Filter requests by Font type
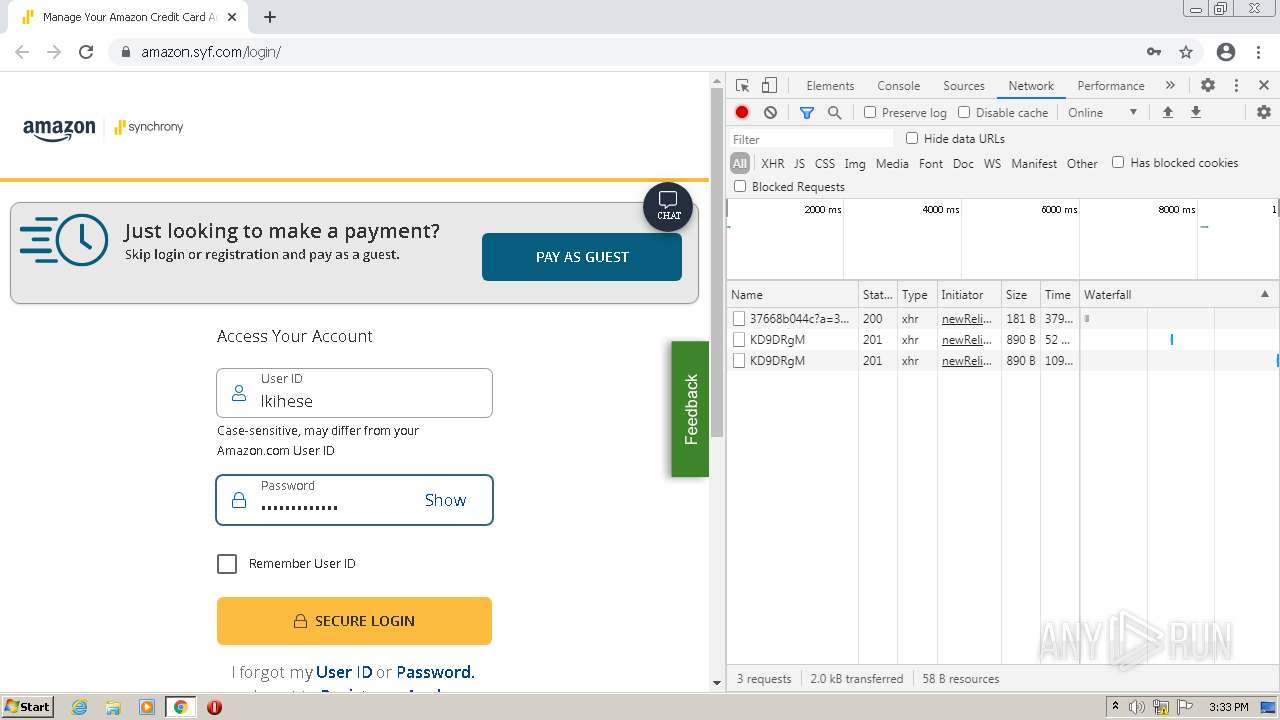This screenshot has height=720, width=1280. click(931, 164)
